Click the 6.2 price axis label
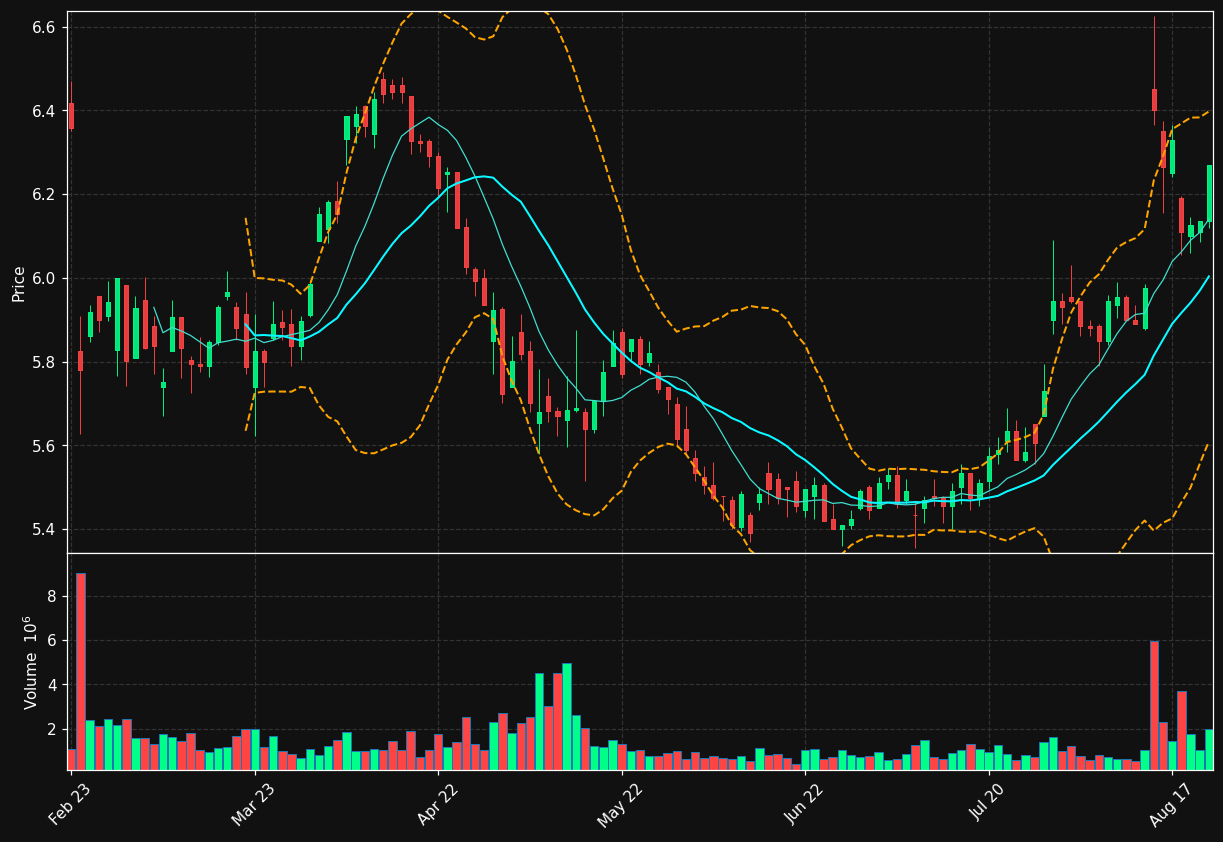The height and width of the screenshot is (842, 1223). (x=45, y=195)
